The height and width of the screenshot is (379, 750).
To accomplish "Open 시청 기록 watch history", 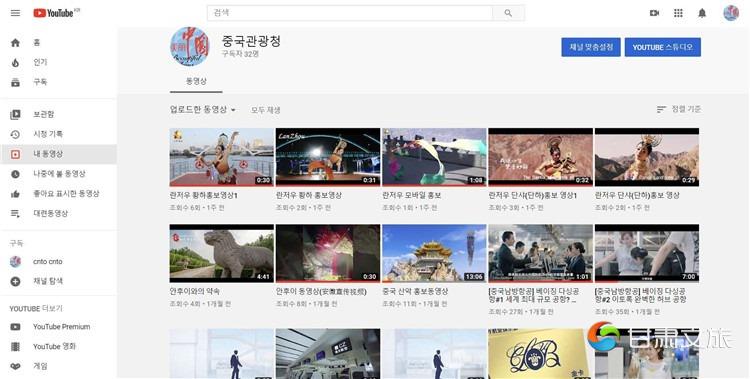I will [58, 134].
